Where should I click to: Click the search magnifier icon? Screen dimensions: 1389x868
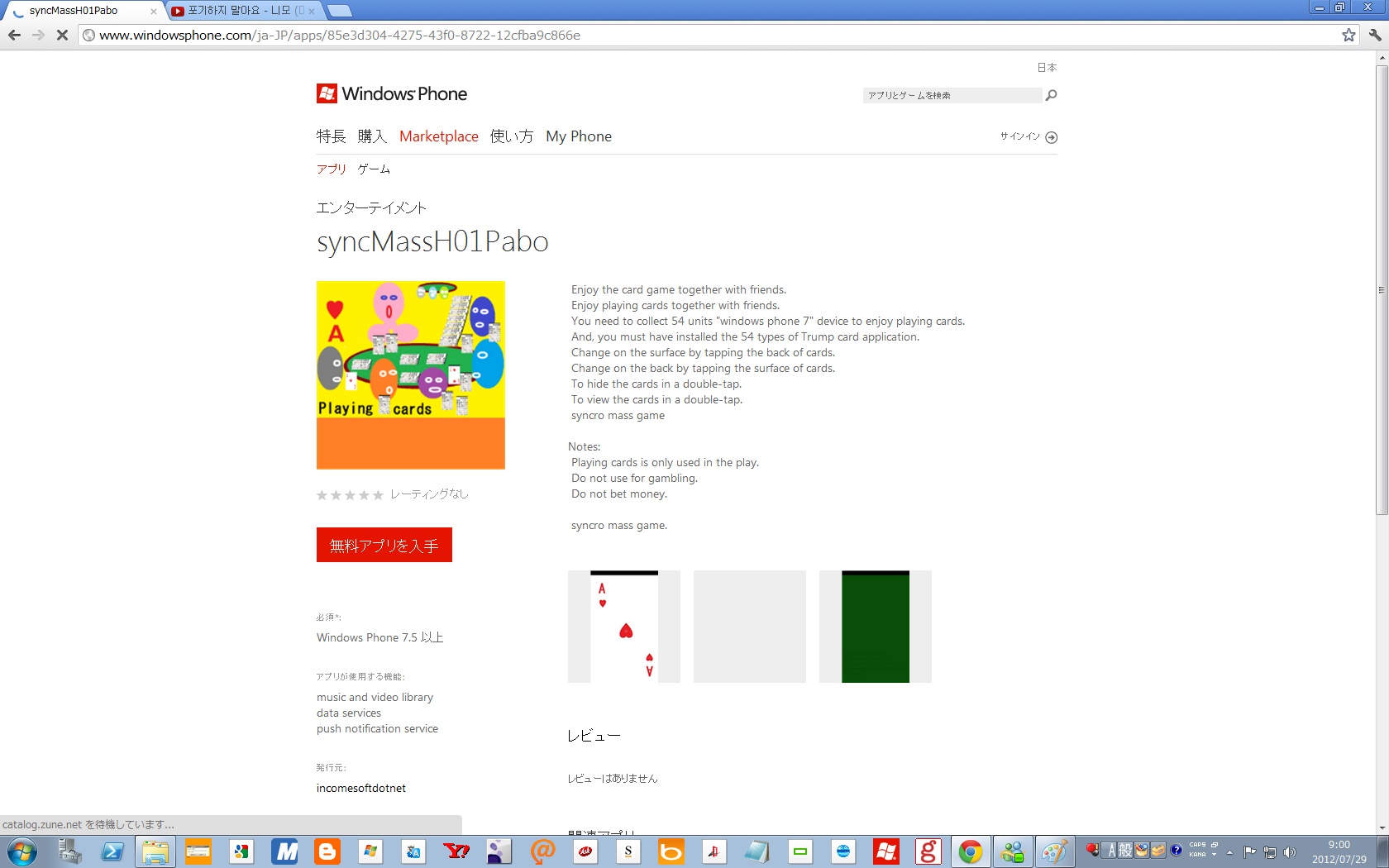(x=1051, y=95)
